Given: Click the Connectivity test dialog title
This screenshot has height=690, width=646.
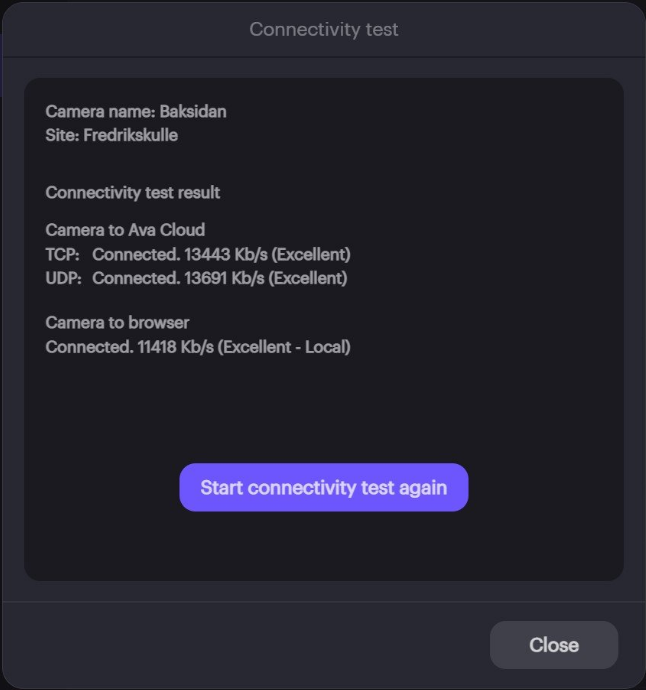Looking at the screenshot, I should (323, 29).
